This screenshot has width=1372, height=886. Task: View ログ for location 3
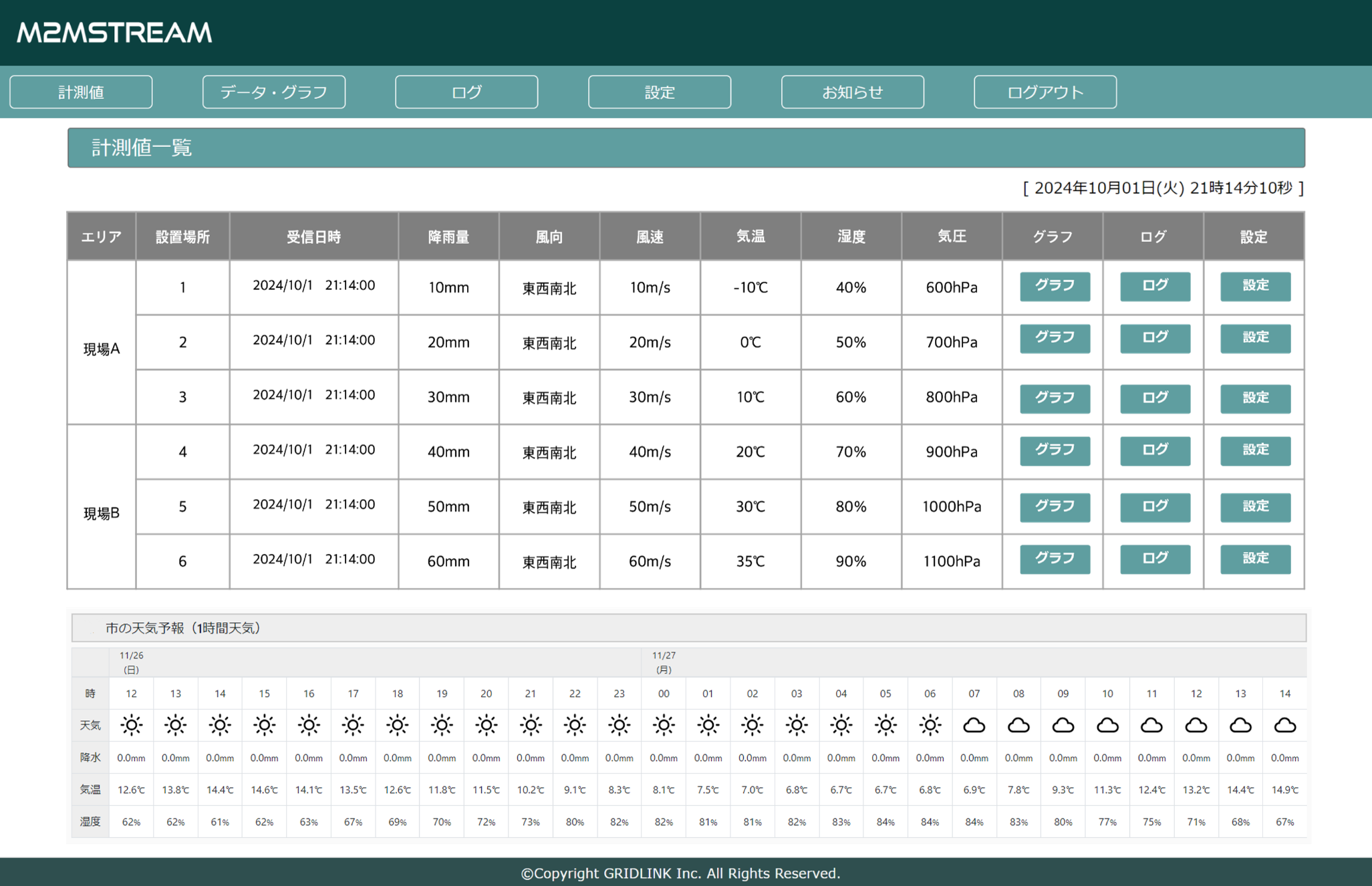(1155, 398)
